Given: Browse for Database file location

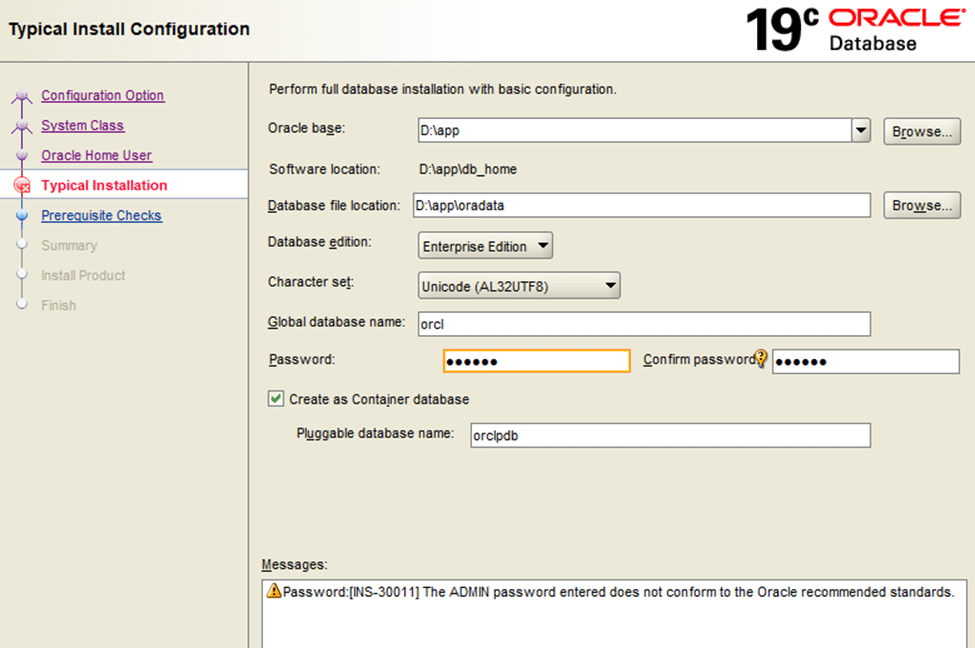Looking at the screenshot, I should point(922,205).
